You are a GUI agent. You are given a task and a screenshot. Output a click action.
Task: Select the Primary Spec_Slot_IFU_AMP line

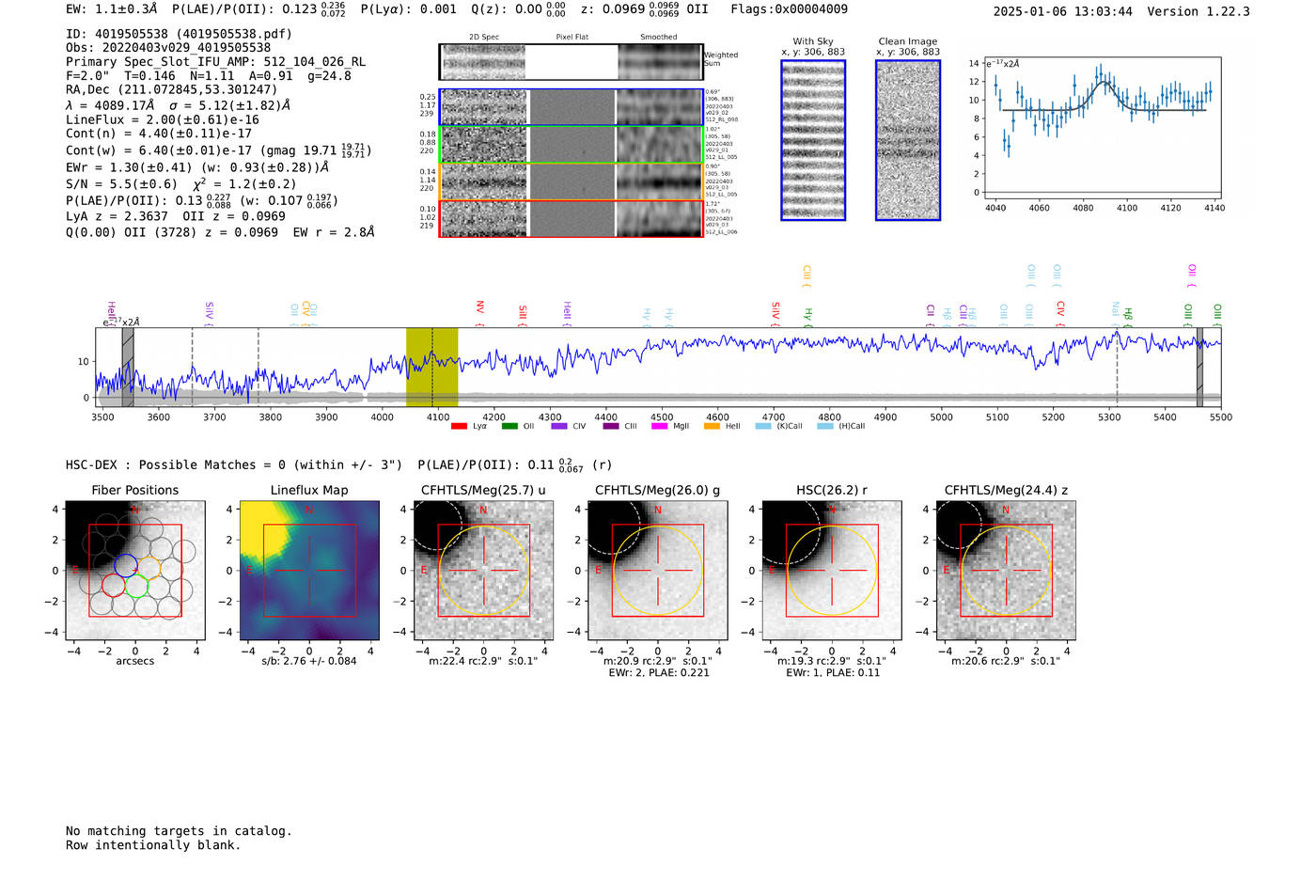tap(215, 62)
